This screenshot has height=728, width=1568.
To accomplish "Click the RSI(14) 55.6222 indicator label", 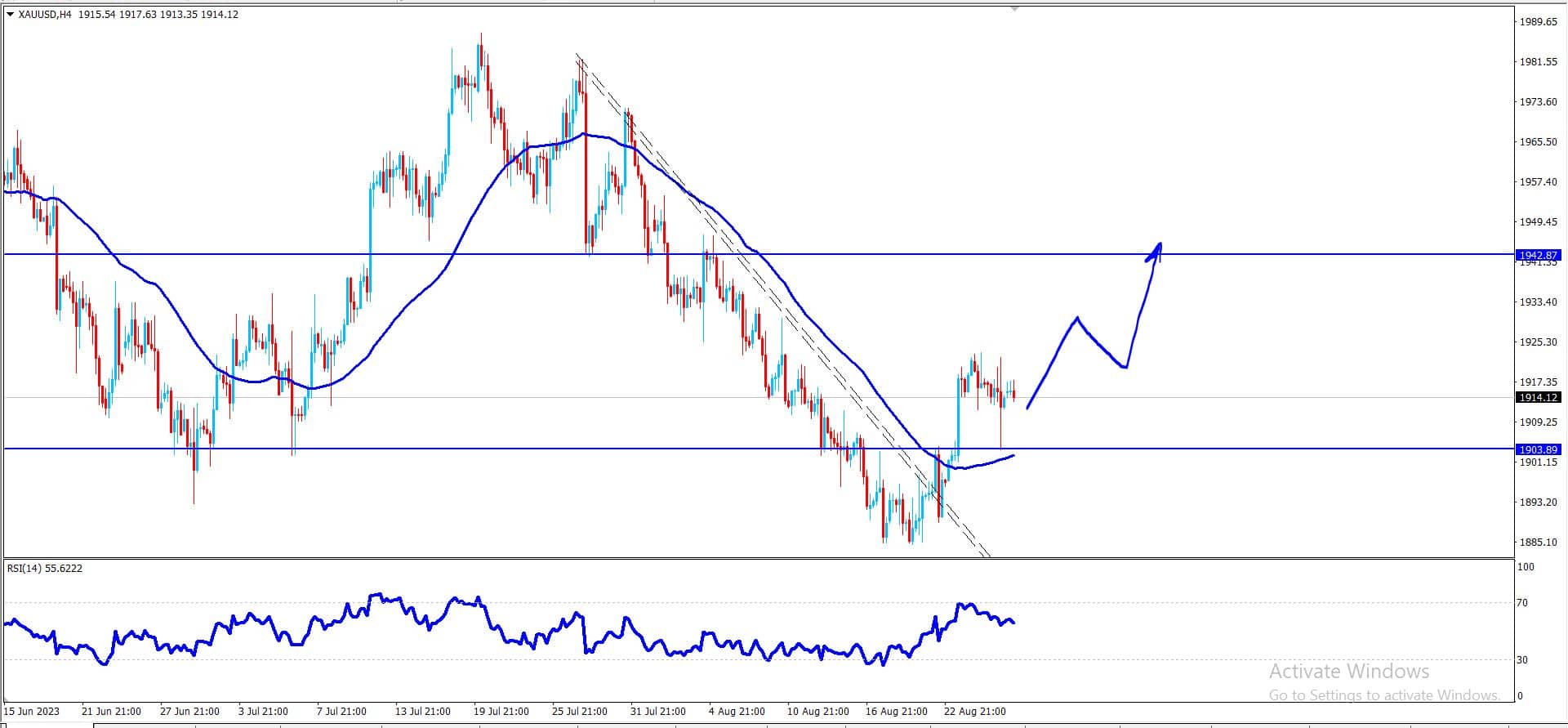I will (45, 568).
